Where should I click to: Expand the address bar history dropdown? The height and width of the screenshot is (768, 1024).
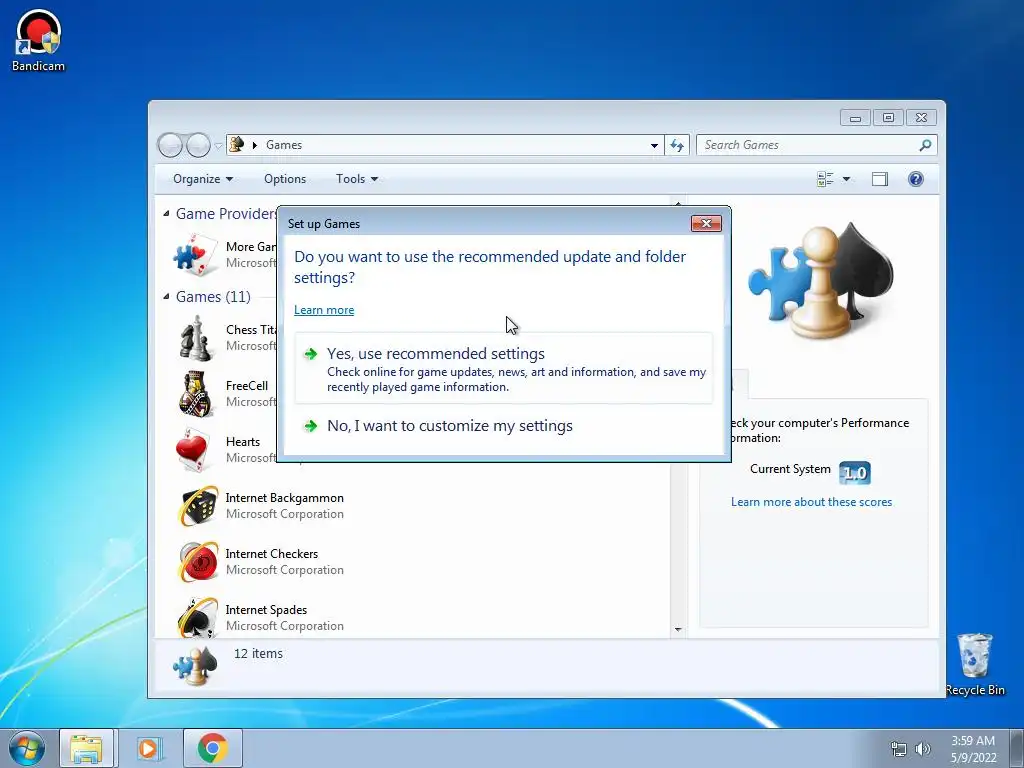pos(654,145)
